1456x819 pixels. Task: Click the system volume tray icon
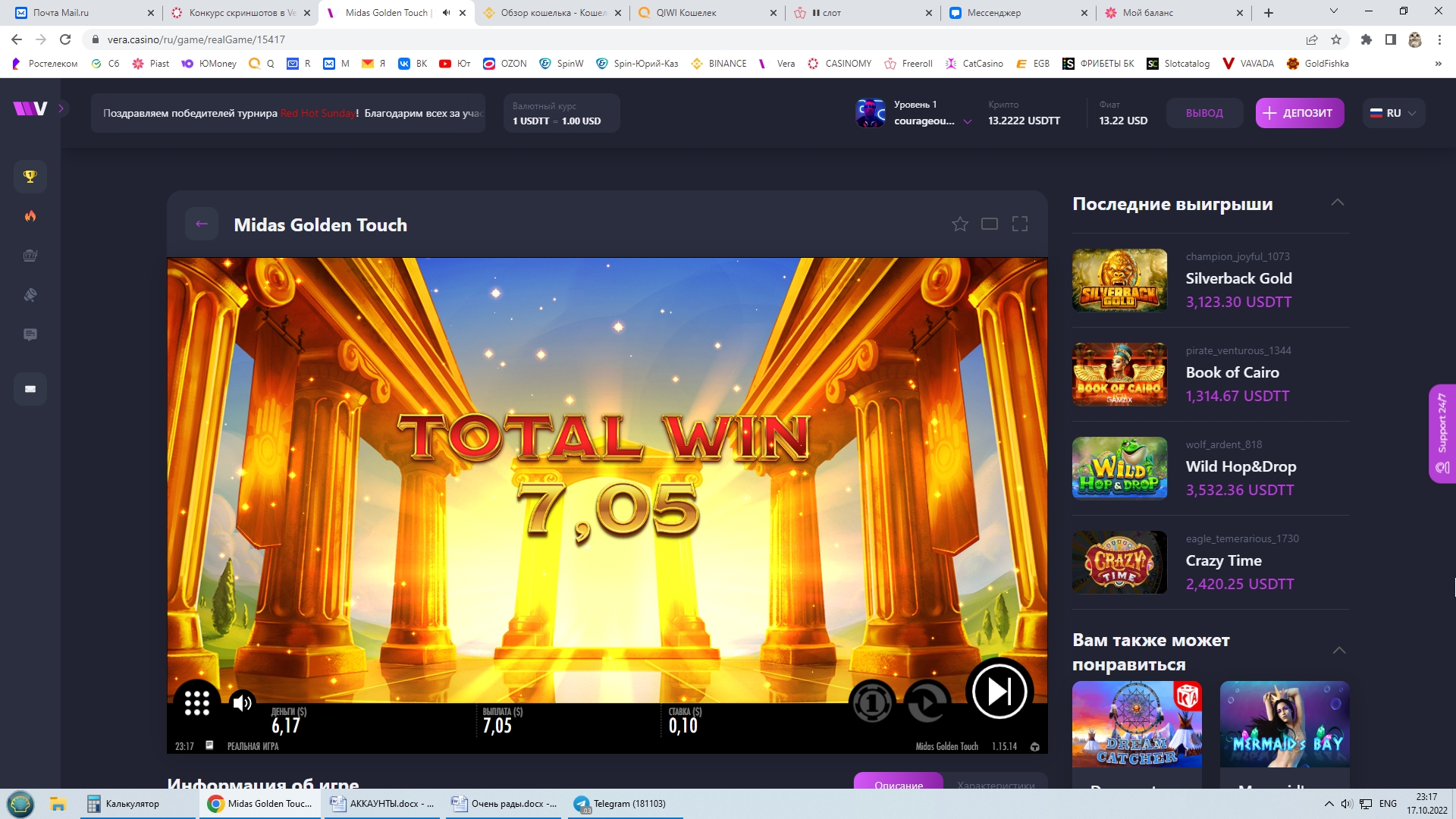click(1347, 804)
